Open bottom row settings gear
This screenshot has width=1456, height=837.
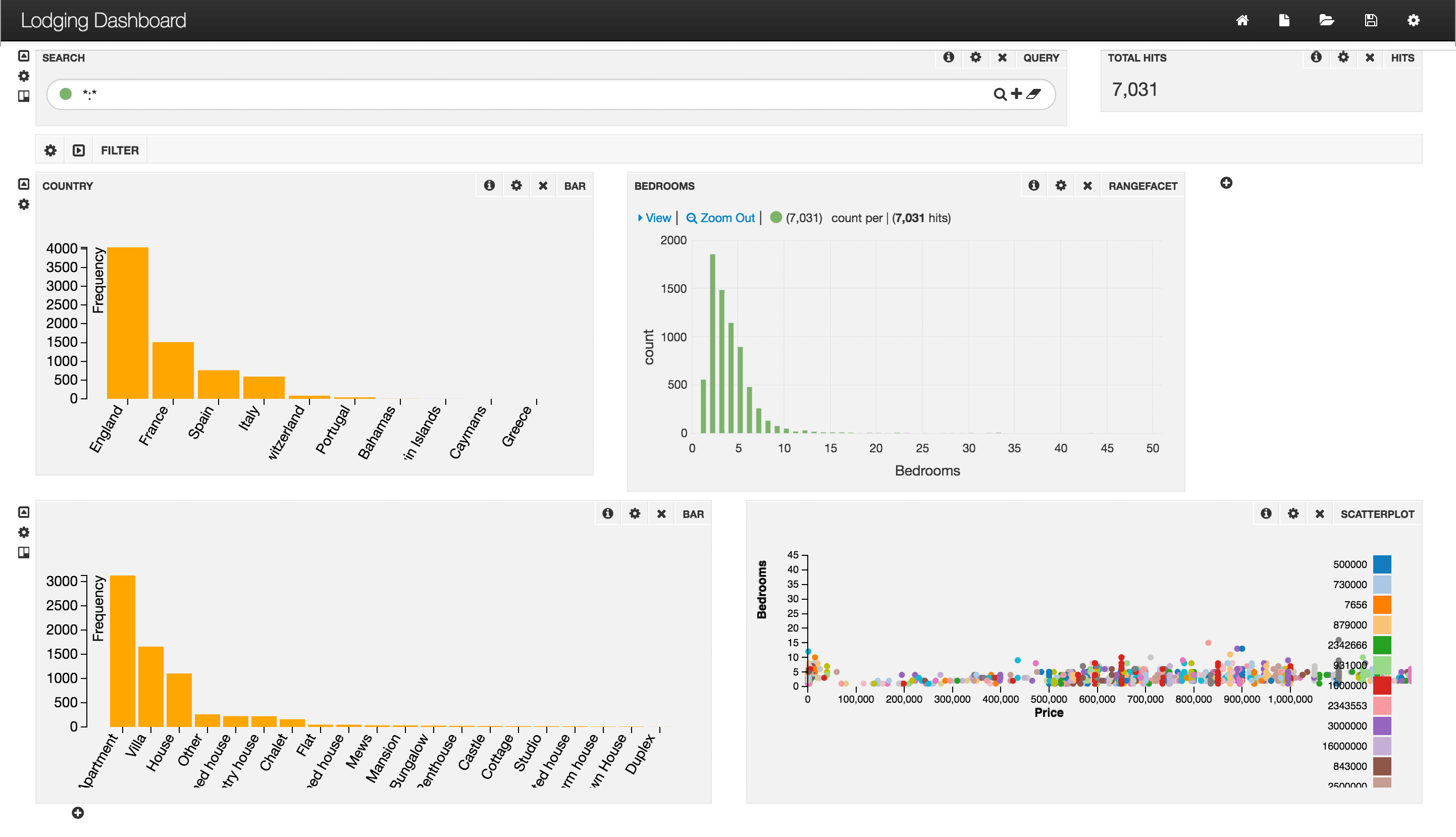24,532
